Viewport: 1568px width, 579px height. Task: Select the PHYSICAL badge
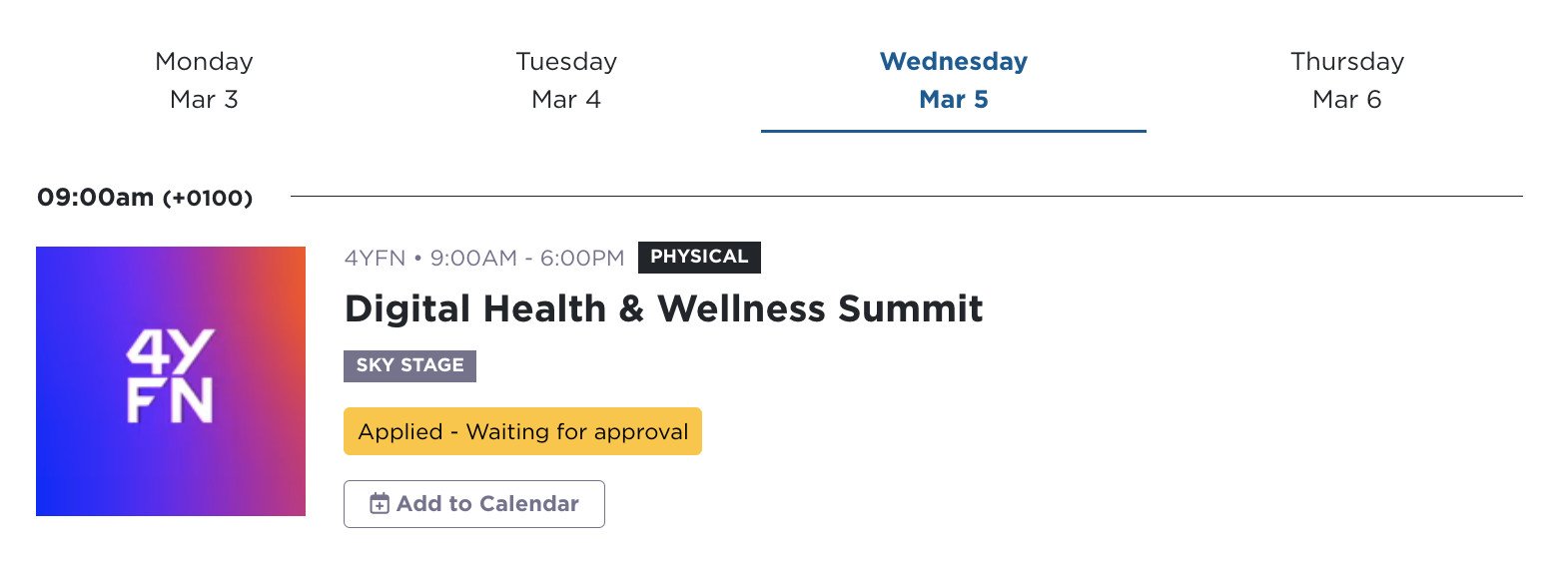tap(699, 257)
